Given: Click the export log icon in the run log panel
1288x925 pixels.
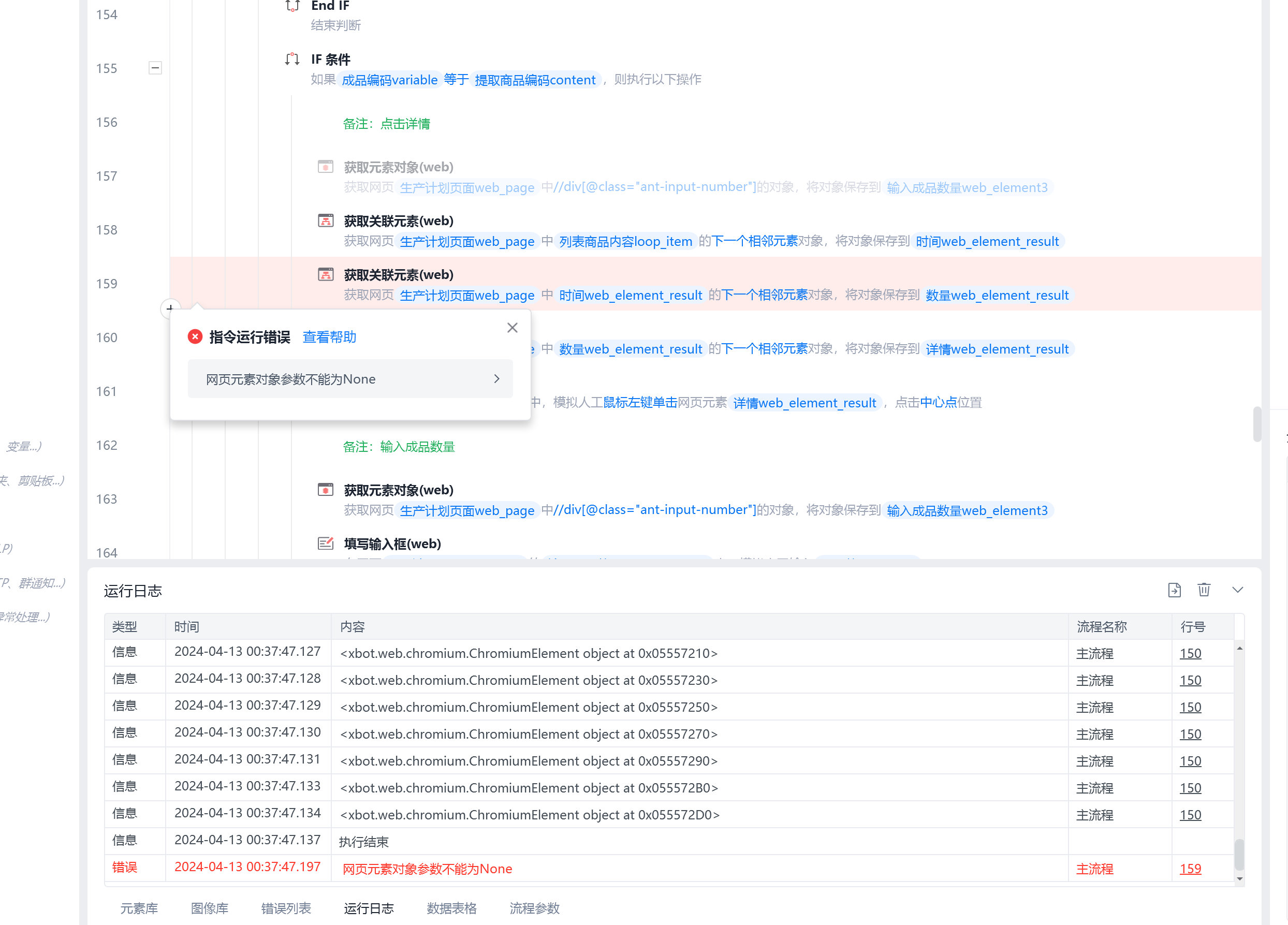Looking at the screenshot, I should pos(1174,590).
